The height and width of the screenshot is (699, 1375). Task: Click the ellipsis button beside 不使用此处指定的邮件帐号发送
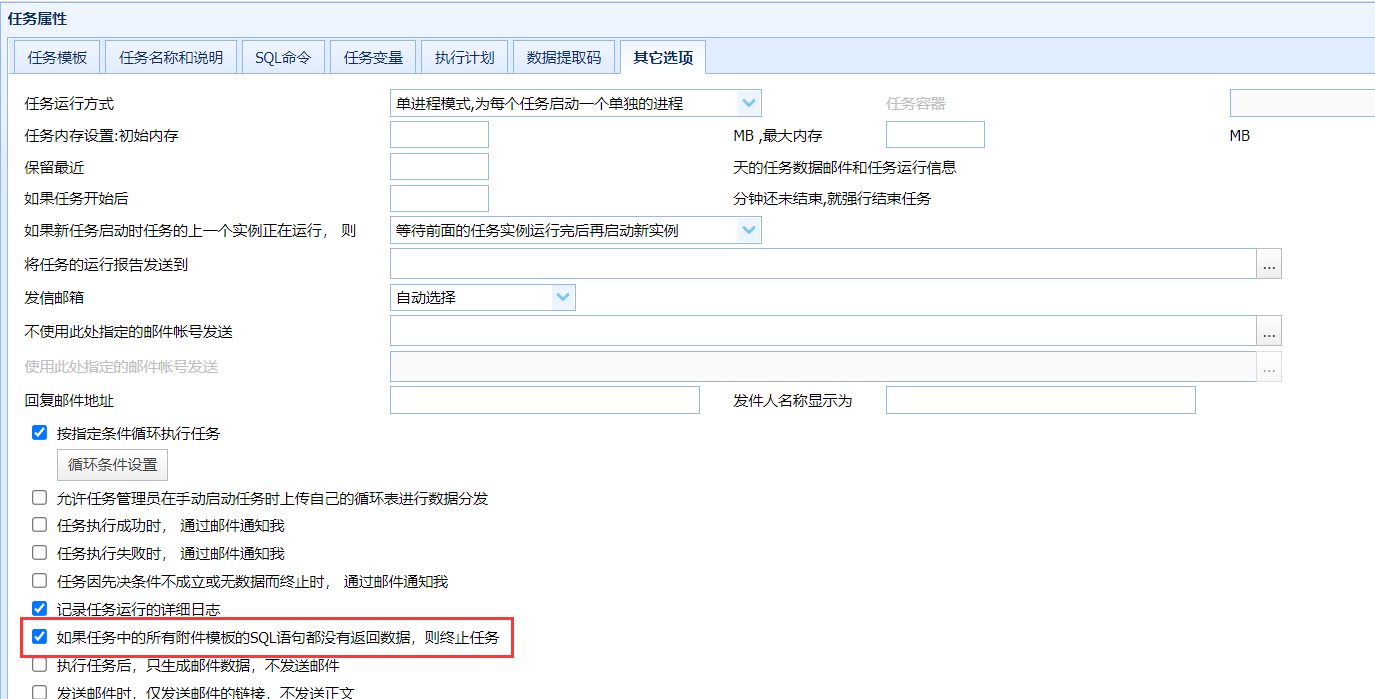(x=1269, y=331)
